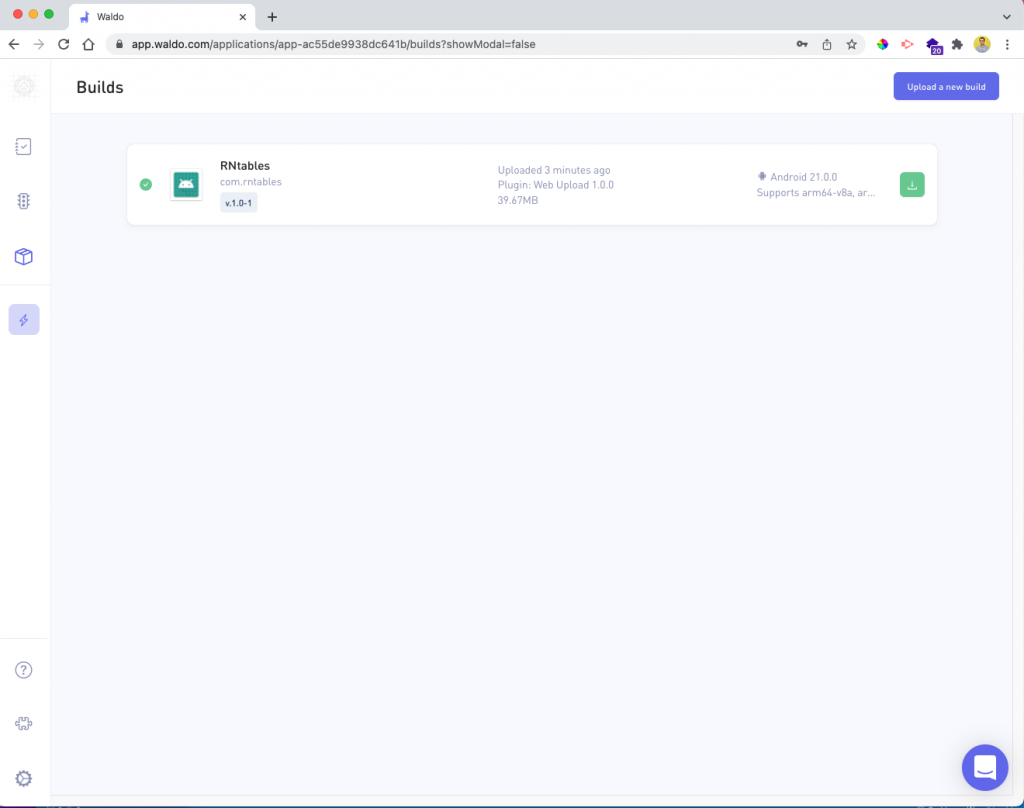1024x808 pixels.
Task: Open settings gear at sidebar bottom
Action: 23,778
